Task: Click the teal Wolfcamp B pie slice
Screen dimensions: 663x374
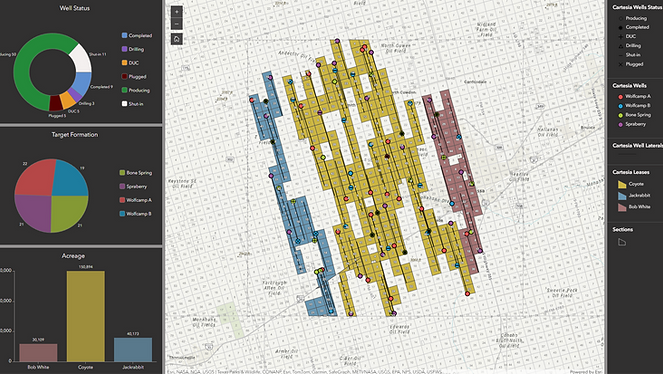Action: (69, 180)
